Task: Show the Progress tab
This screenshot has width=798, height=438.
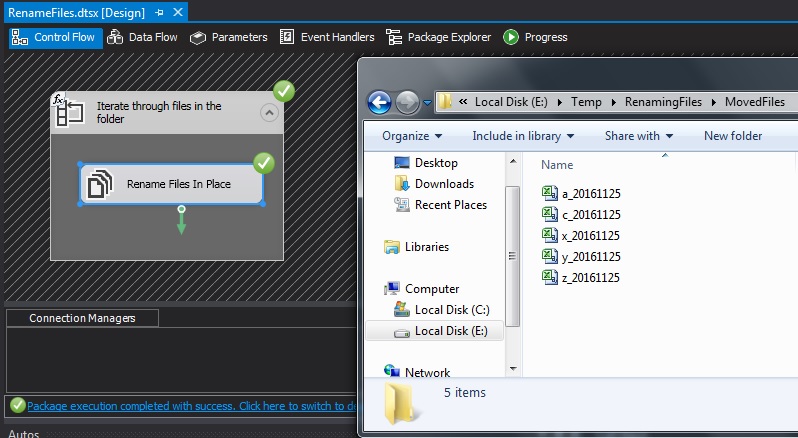Action: pos(535,38)
